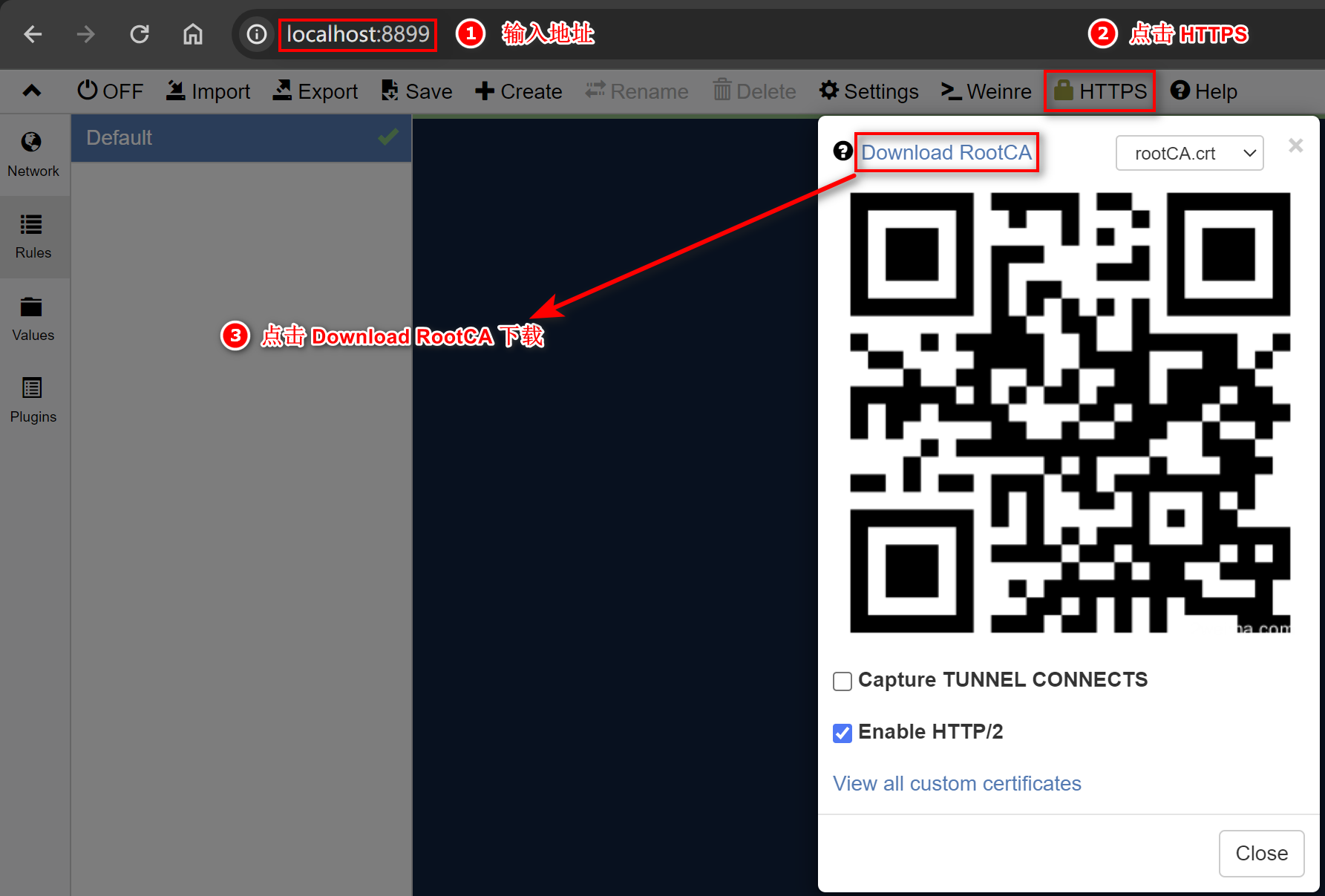Click the browser home icon
The width and height of the screenshot is (1325, 896).
click(193, 34)
